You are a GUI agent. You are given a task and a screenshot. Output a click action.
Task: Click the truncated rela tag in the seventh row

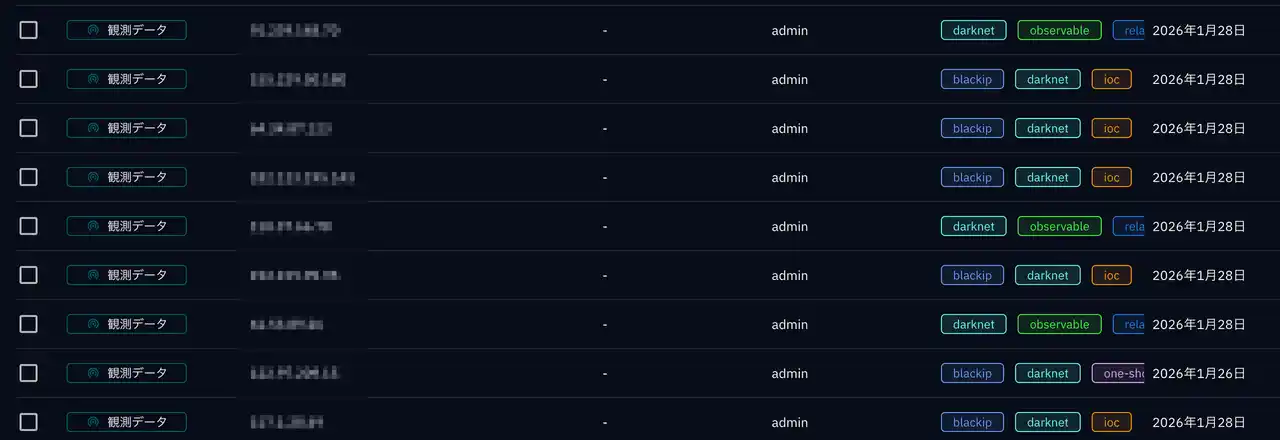(x=1130, y=324)
